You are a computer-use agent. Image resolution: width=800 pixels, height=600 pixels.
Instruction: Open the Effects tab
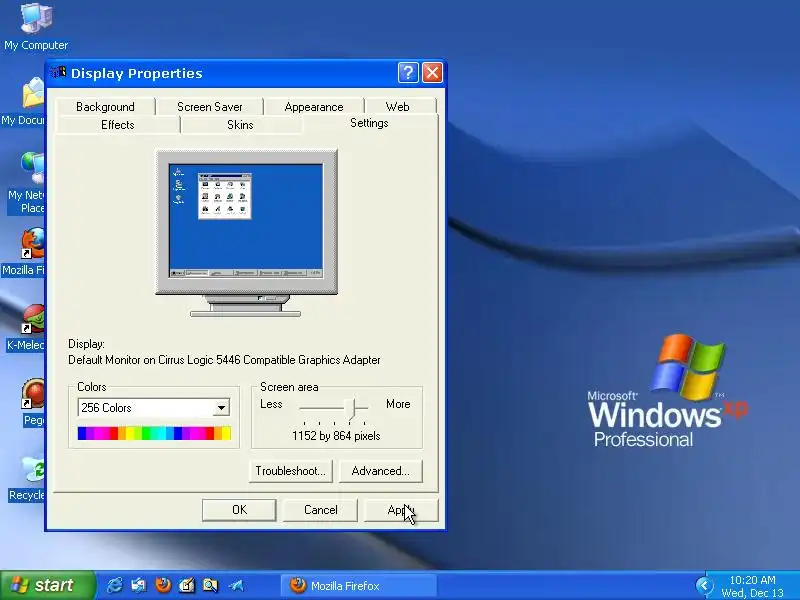pyautogui.click(x=118, y=125)
